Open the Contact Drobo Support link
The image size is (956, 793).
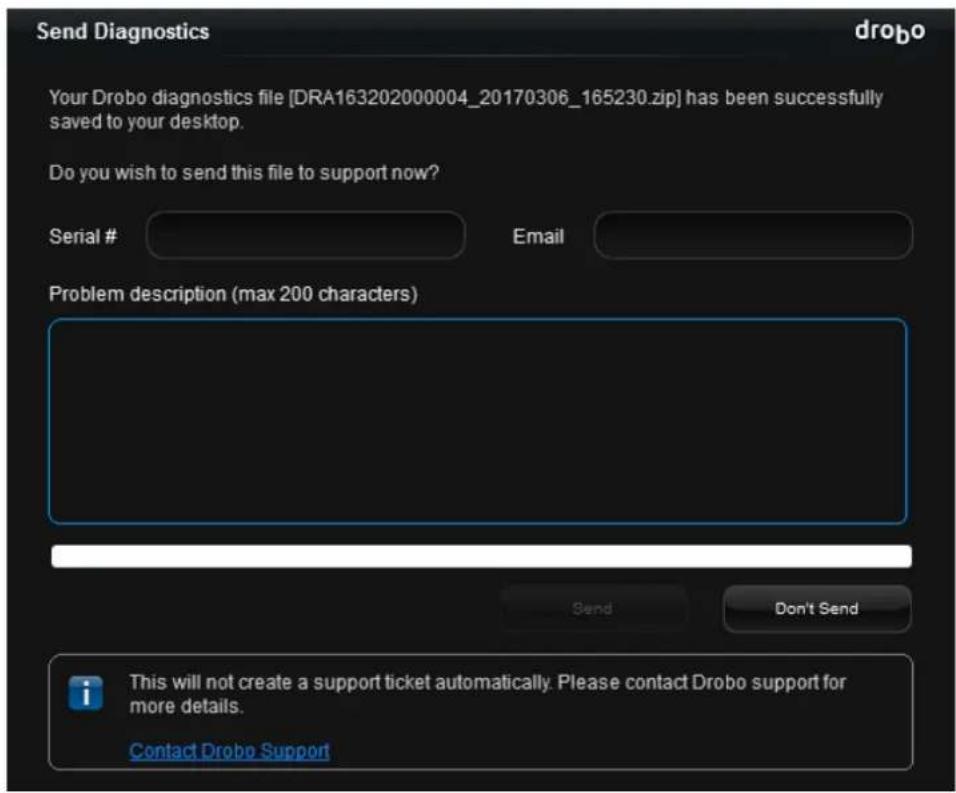click(x=229, y=750)
